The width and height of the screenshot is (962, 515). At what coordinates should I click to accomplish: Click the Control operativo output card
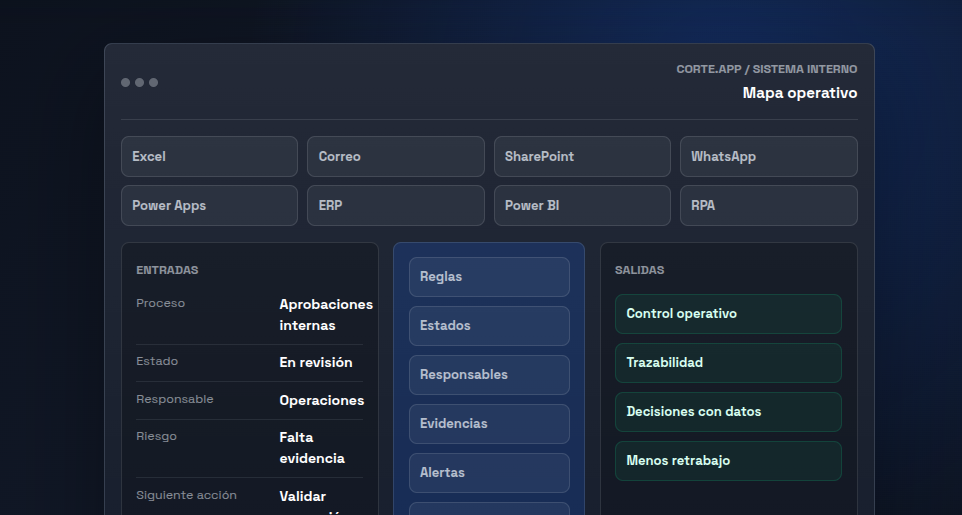728,314
